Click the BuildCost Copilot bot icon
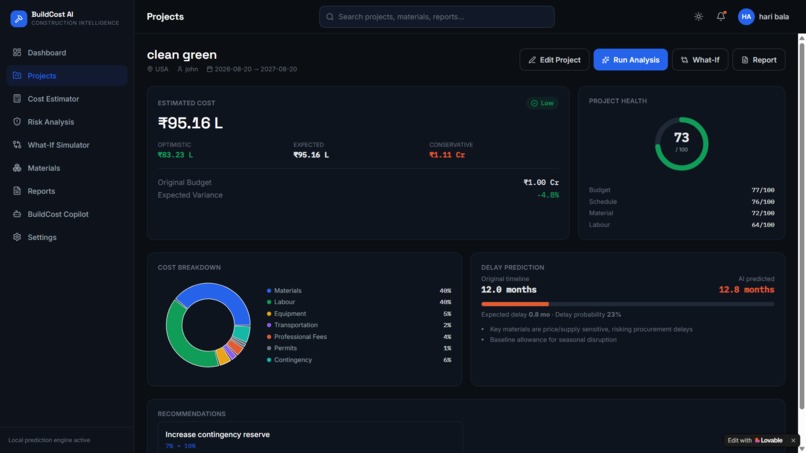 click(x=17, y=214)
